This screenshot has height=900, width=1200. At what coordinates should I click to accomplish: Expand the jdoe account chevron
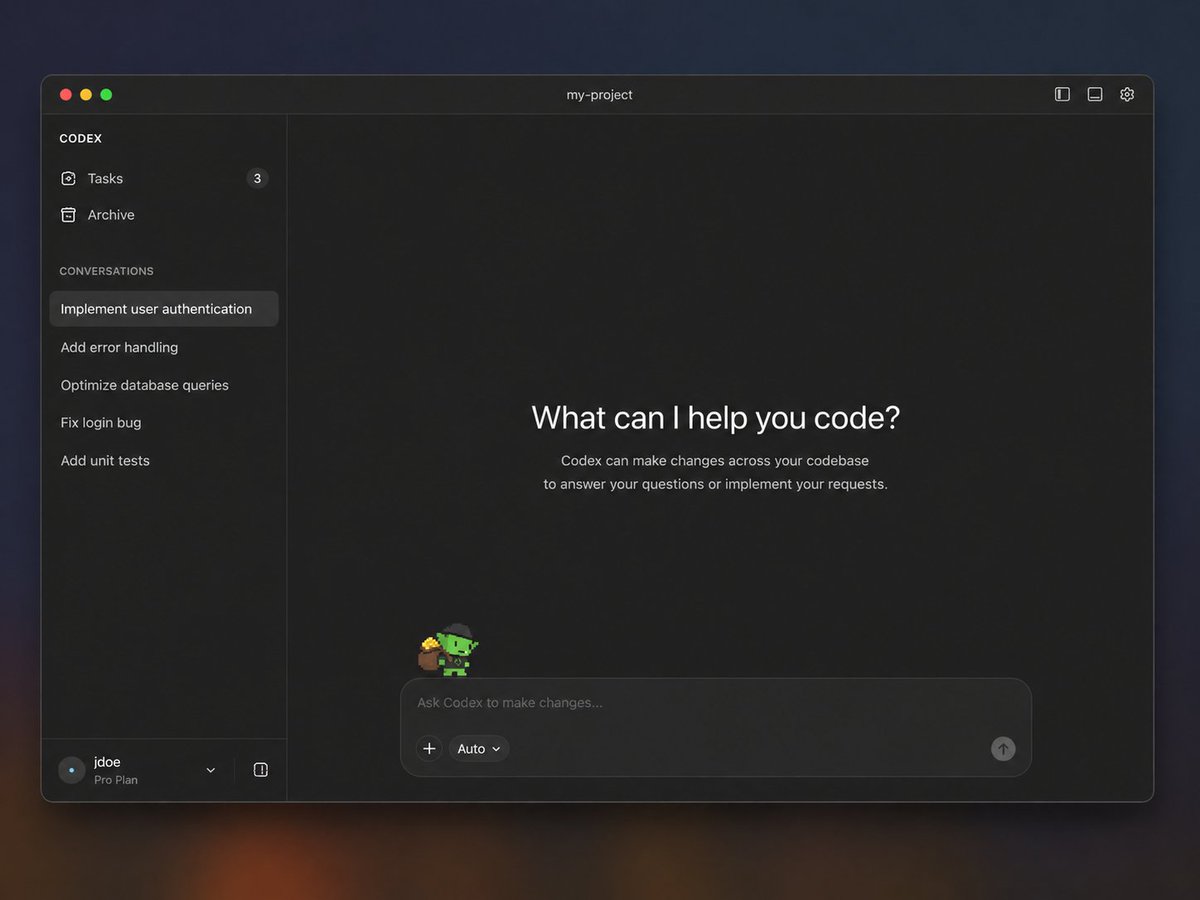(210, 770)
